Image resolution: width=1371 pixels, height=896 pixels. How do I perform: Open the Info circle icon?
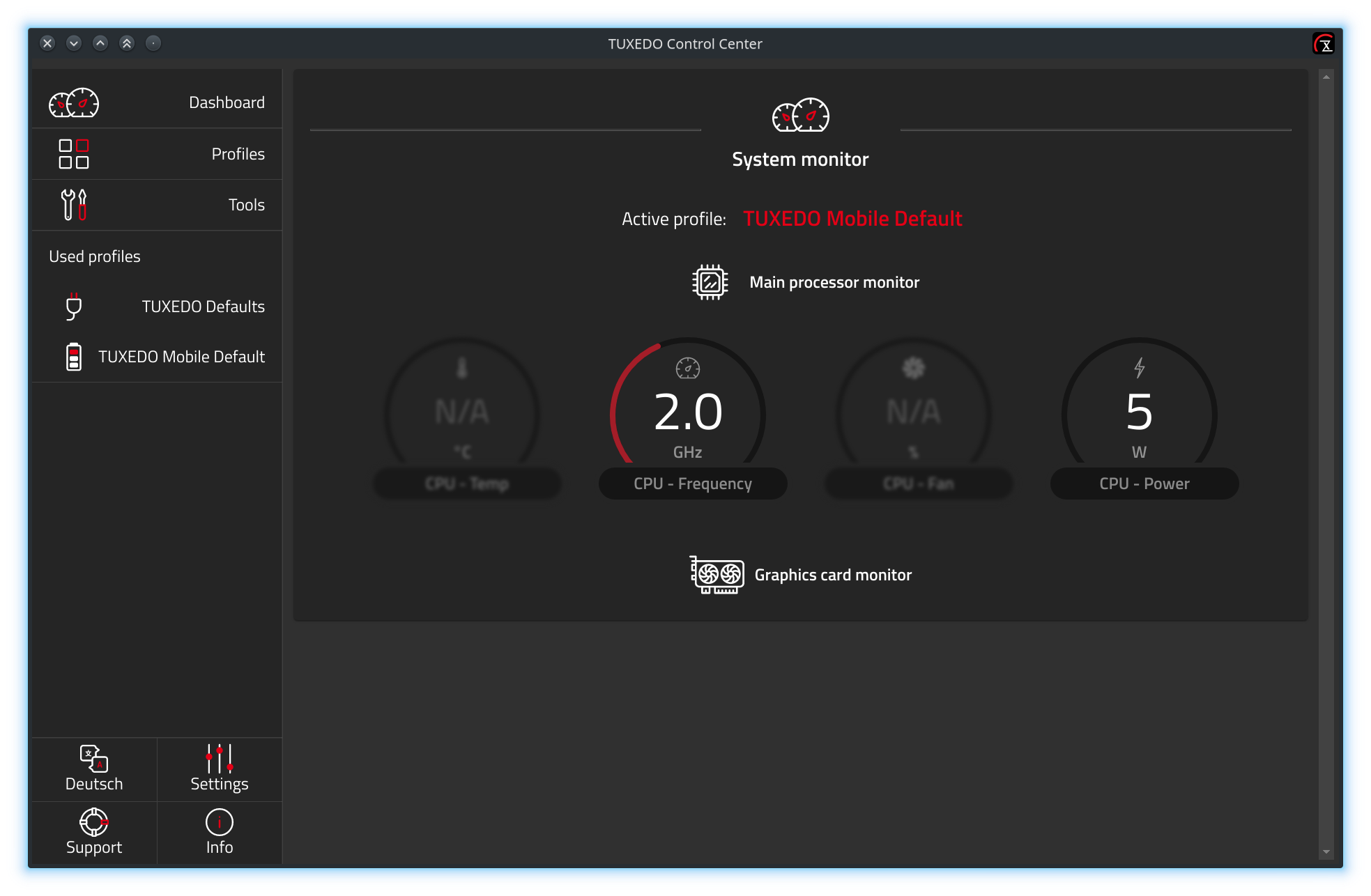coord(220,822)
